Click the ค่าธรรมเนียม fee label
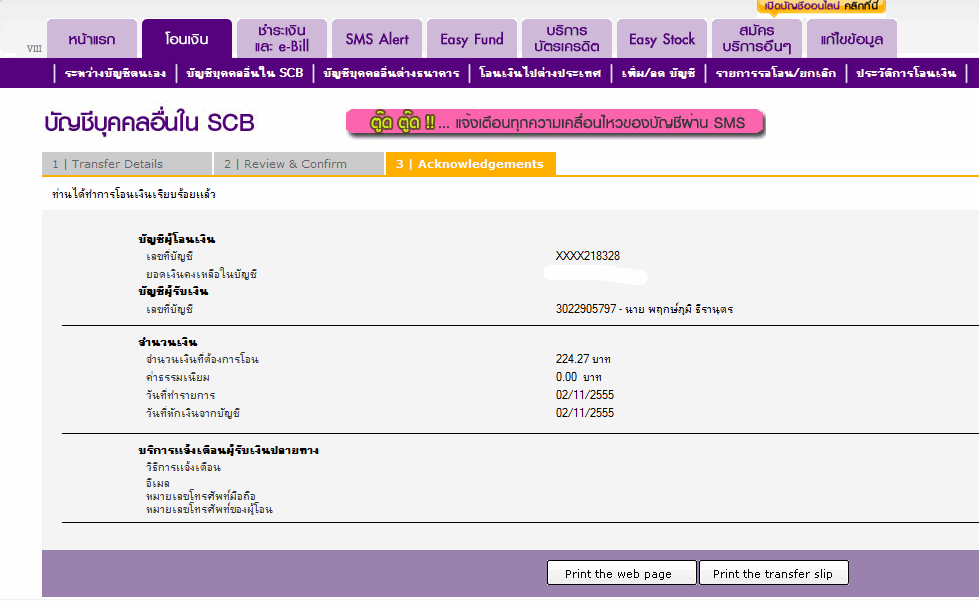 [x=178, y=378]
